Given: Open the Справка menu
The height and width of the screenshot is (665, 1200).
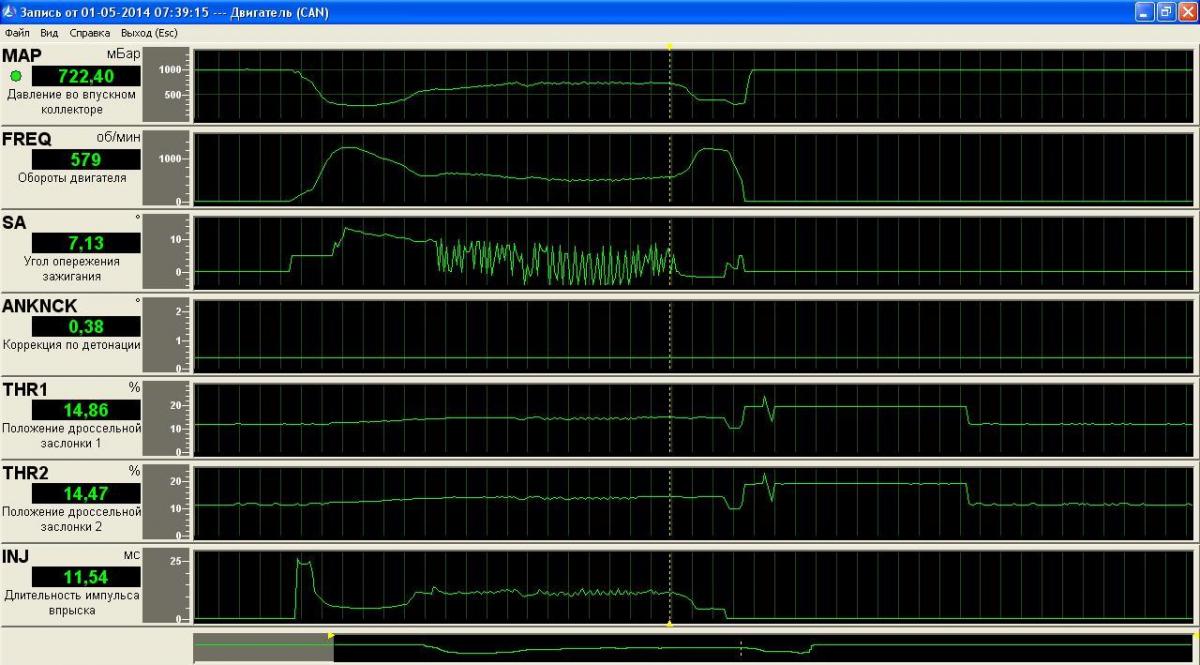Looking at the screenshot, I should point(90,33).
